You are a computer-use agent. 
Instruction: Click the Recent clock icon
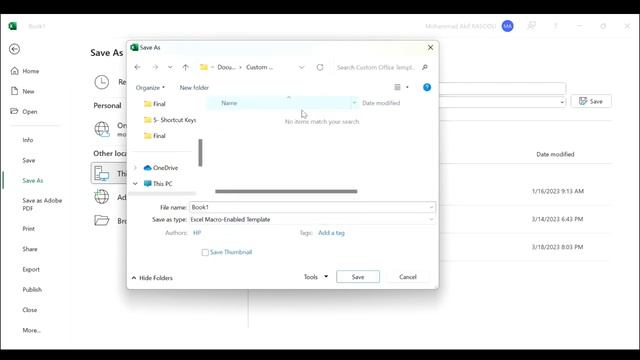click(x=102, y=82)
